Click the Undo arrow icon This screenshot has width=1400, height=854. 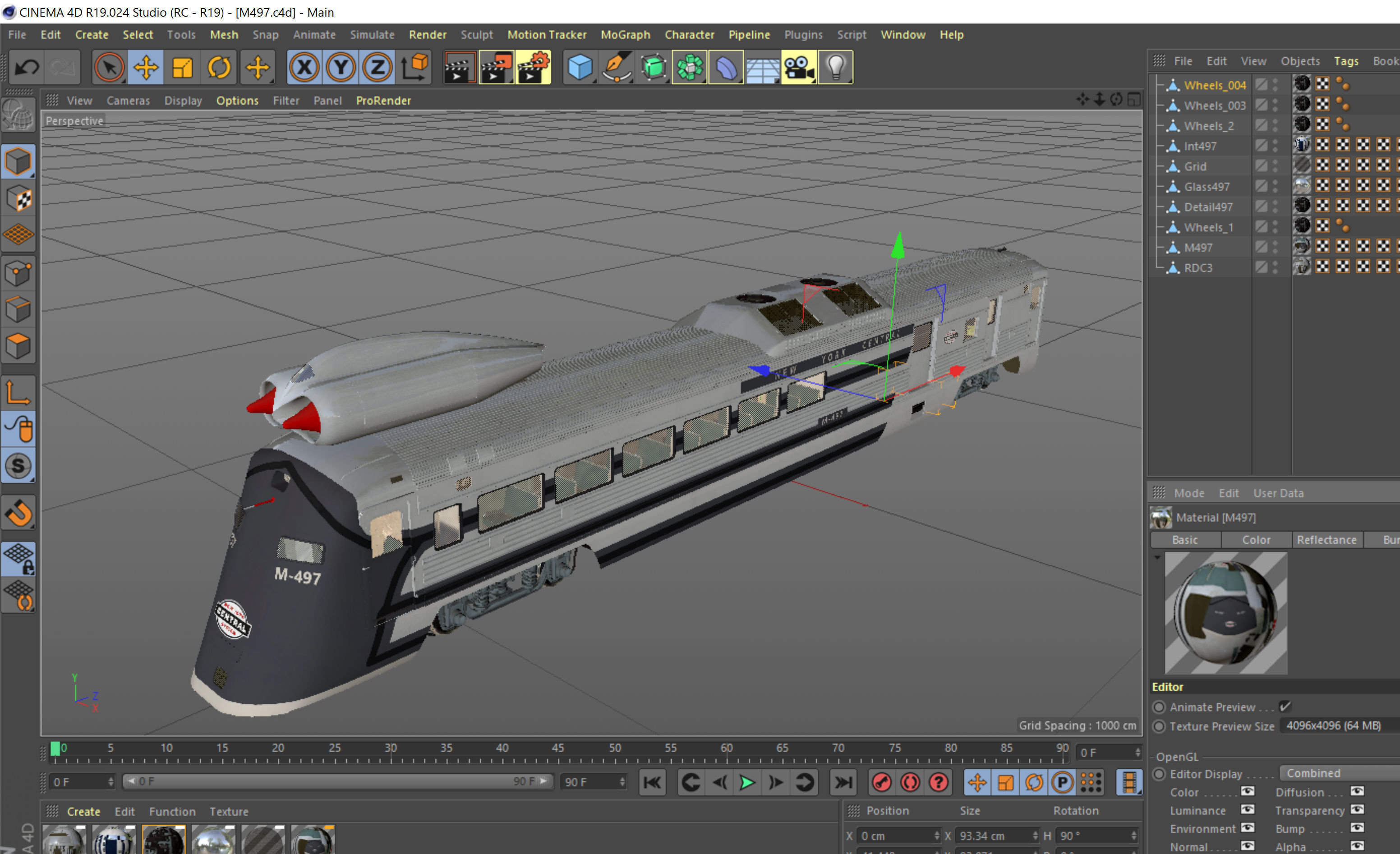pos(27,68)
